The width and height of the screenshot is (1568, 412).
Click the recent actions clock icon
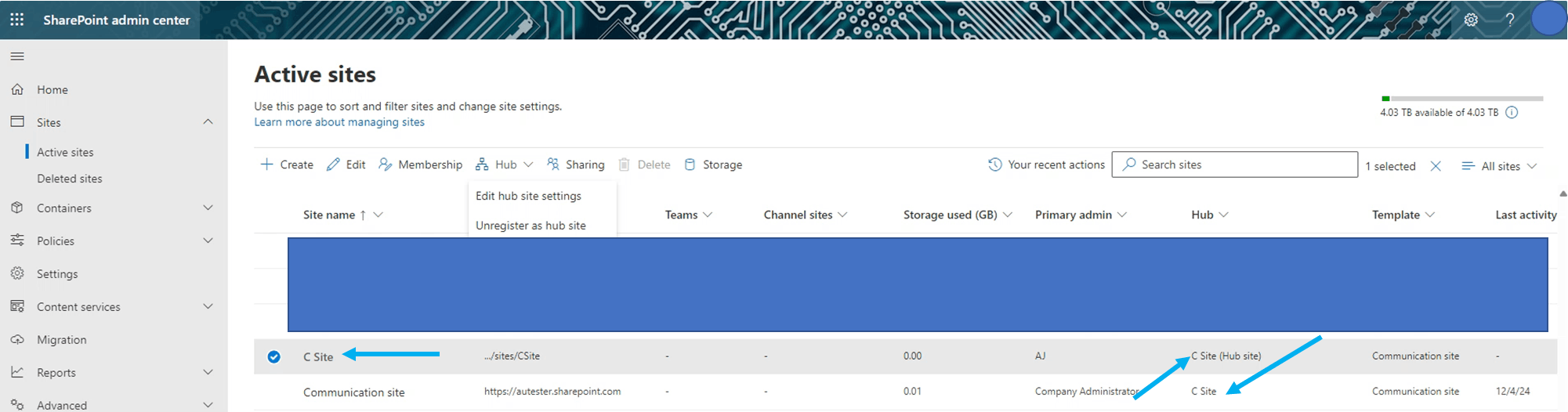[x=995, y=164]
